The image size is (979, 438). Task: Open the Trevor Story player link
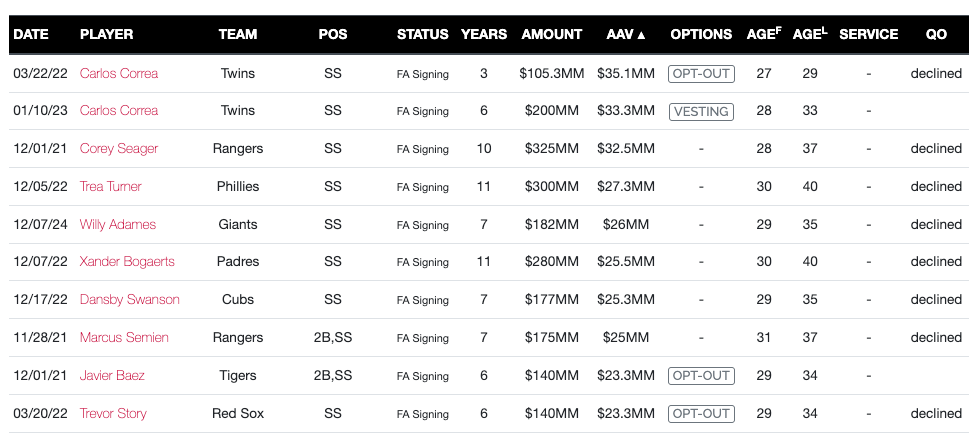point(114,413)
